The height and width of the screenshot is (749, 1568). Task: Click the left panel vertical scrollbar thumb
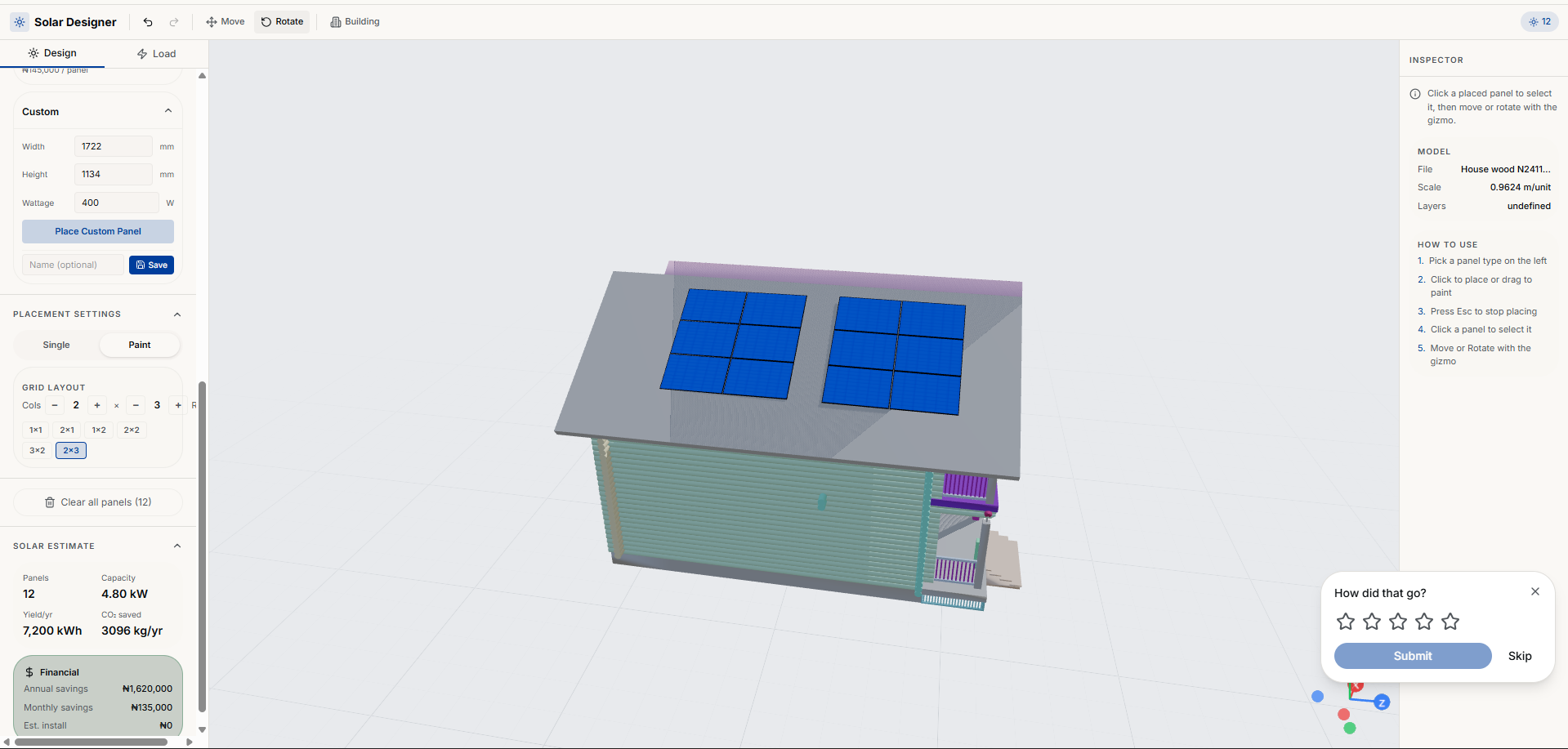click(202, 546)
